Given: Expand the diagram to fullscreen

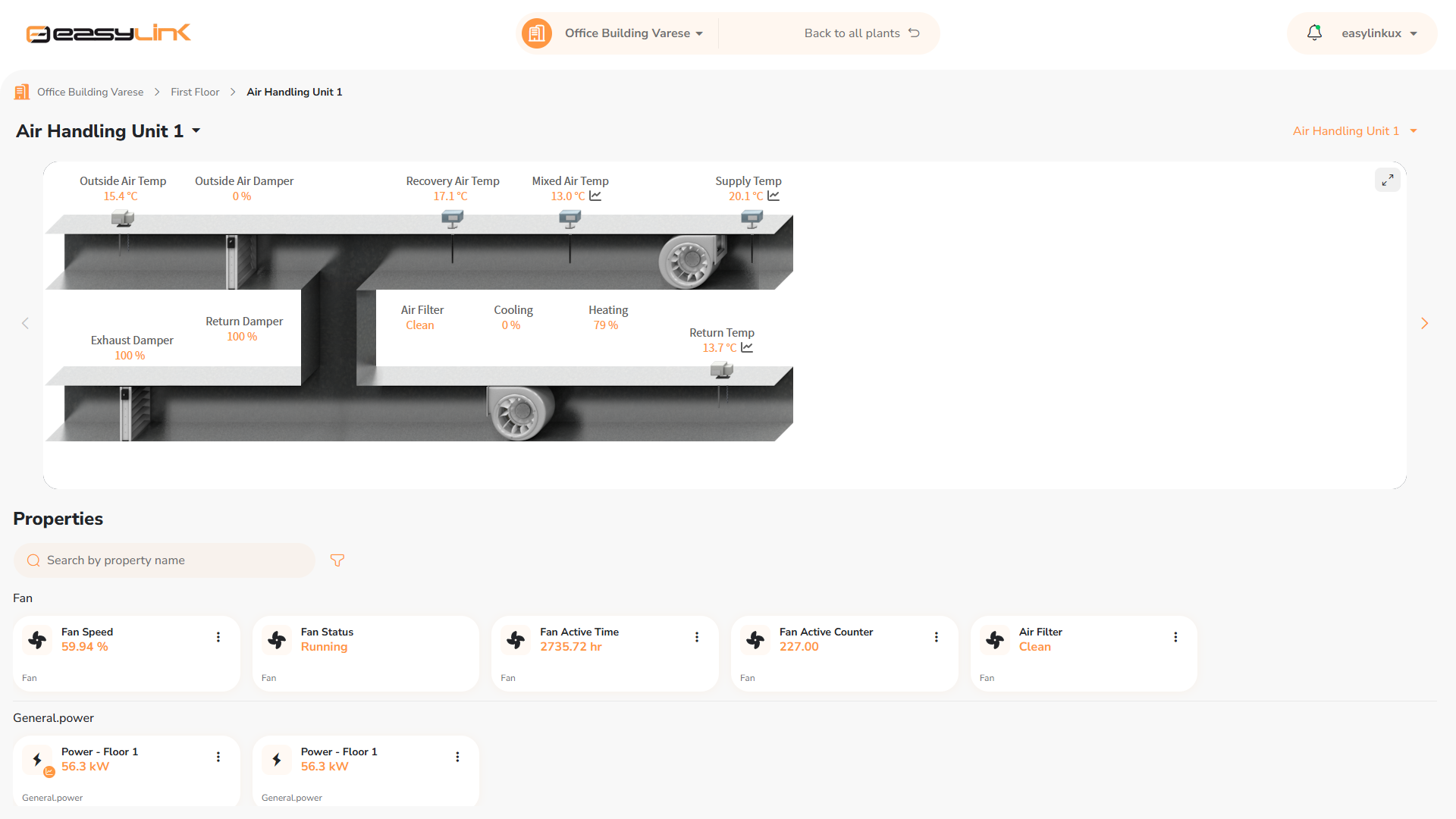Looking at the screenshot, I should tap(1387, 180).
